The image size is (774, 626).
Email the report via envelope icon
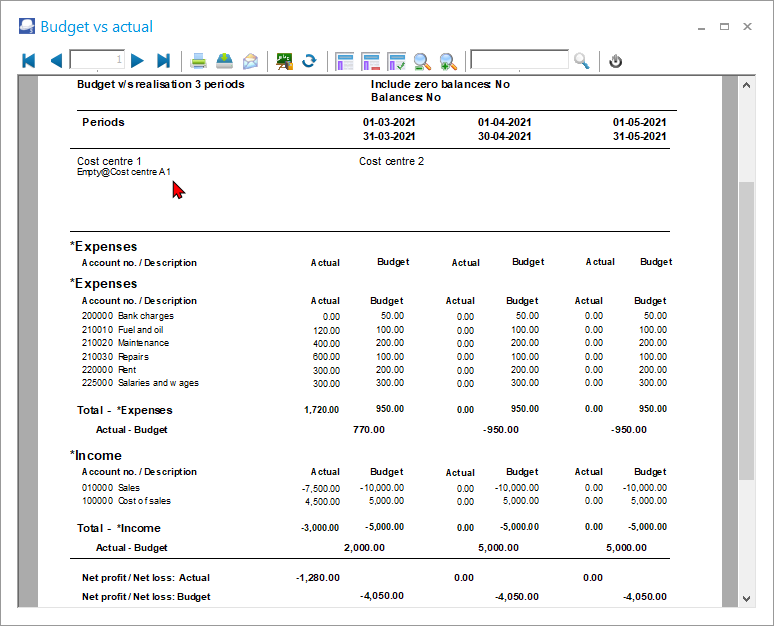click(x=250, y=61)
